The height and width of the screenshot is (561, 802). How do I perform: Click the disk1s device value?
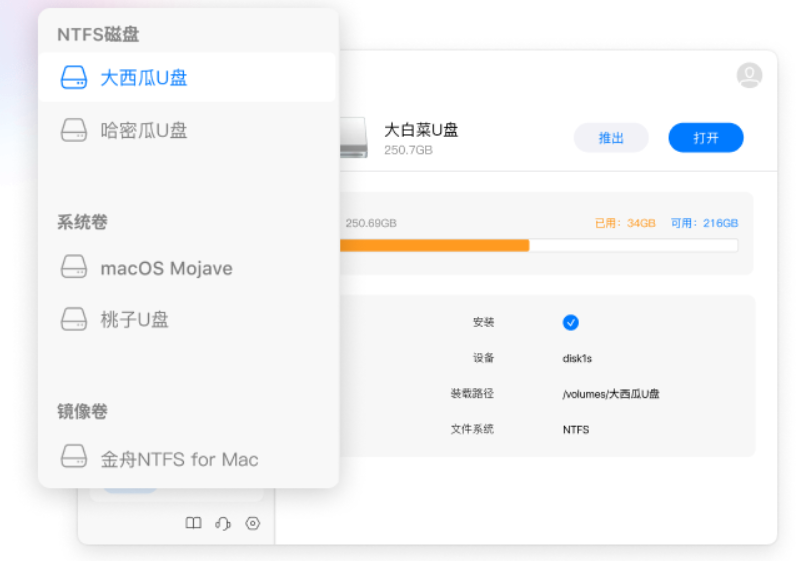click(x=577, y=358)
